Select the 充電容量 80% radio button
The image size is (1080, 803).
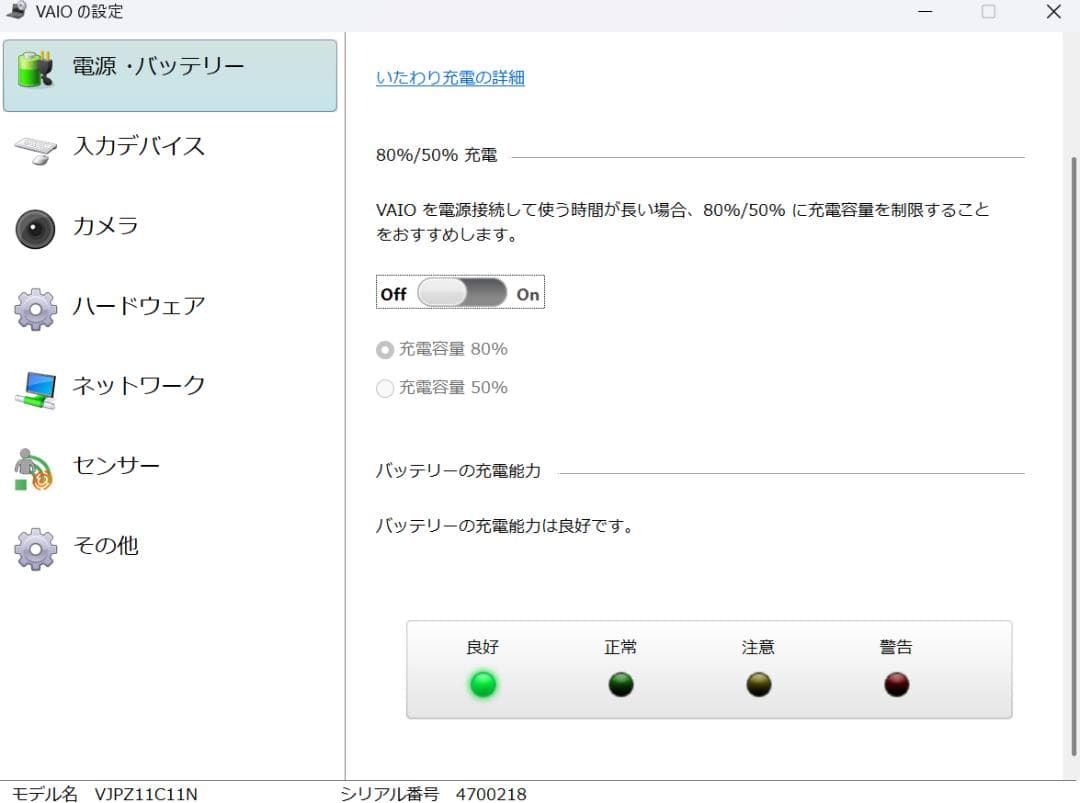385,349
